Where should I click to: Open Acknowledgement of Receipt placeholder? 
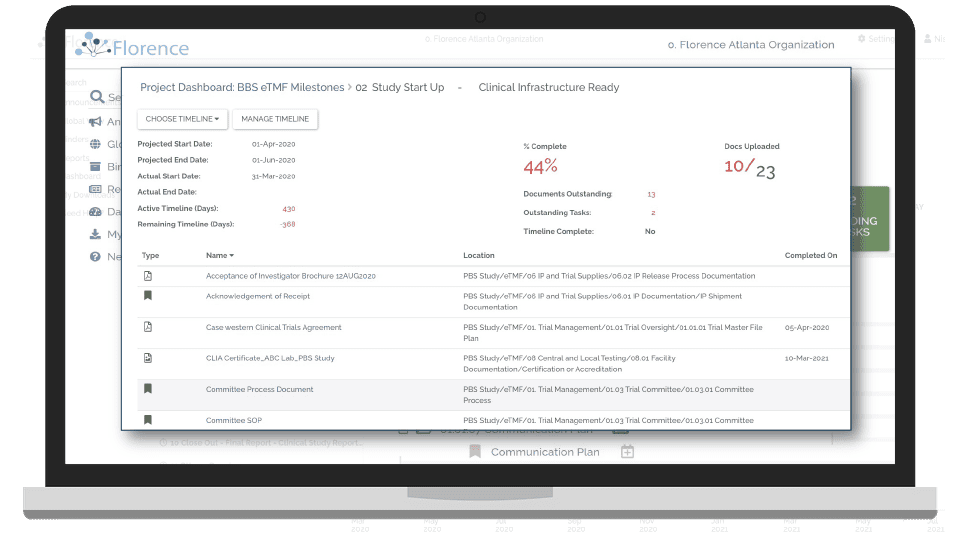coord(258,296)
